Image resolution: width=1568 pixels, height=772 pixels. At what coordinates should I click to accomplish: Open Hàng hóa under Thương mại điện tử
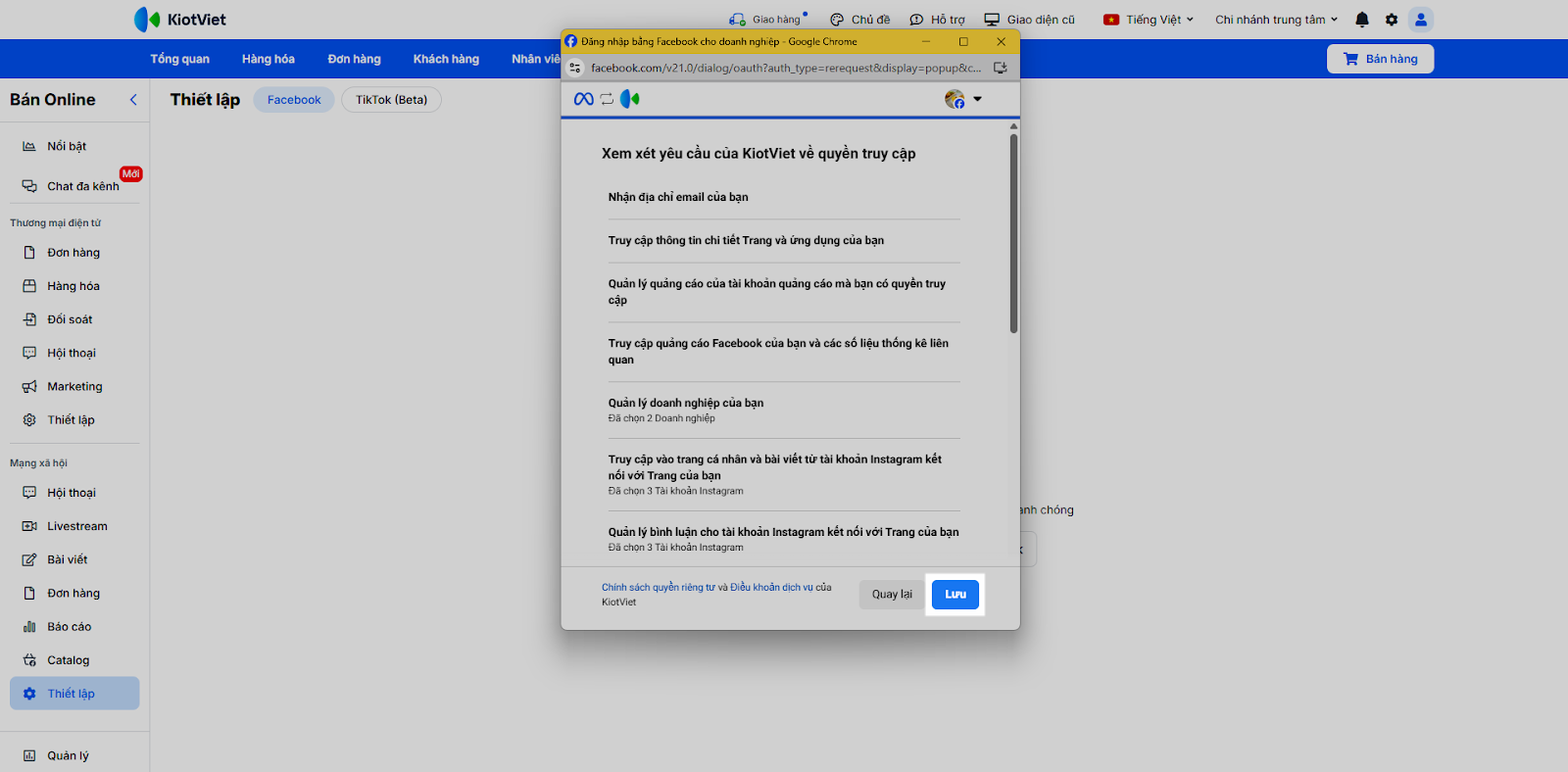pyautogui.click(x=74, y=286)
